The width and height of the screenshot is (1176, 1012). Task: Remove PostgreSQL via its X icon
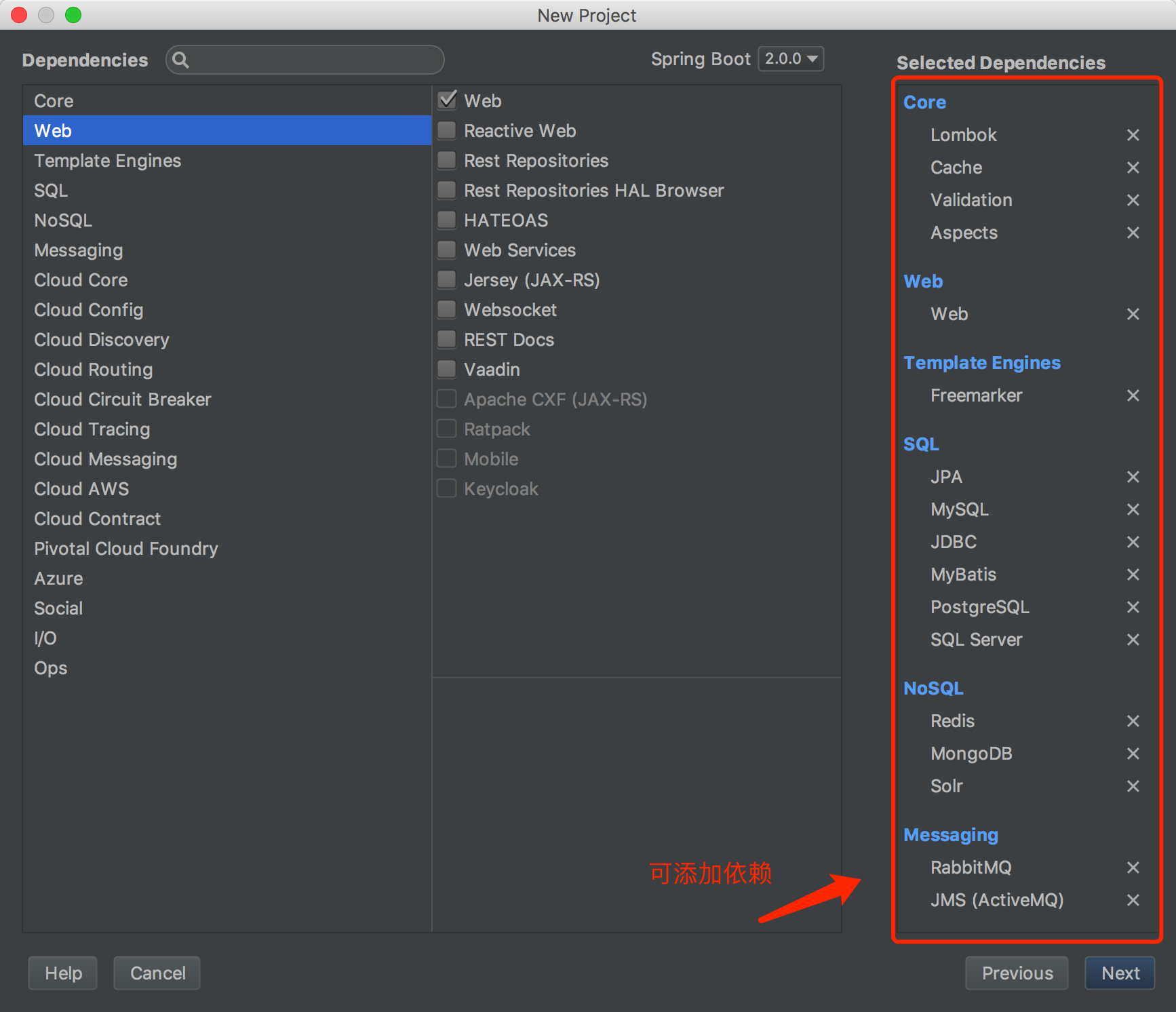[x=1133, y=607]
